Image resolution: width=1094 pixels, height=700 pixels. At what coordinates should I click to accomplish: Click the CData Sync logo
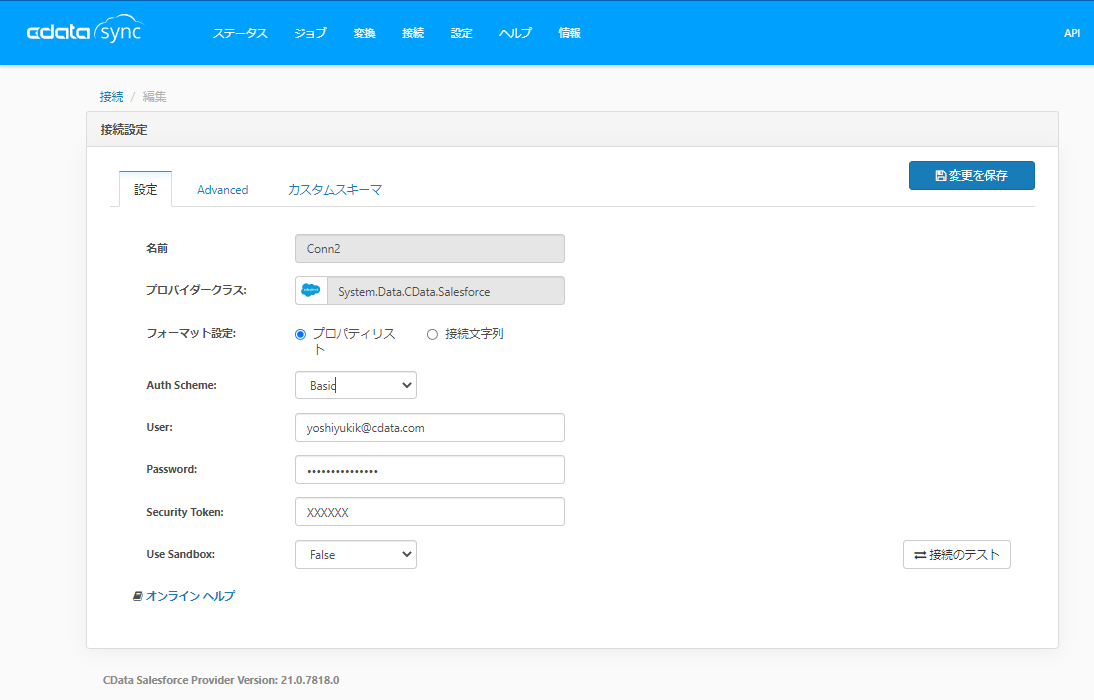[84, 29]
